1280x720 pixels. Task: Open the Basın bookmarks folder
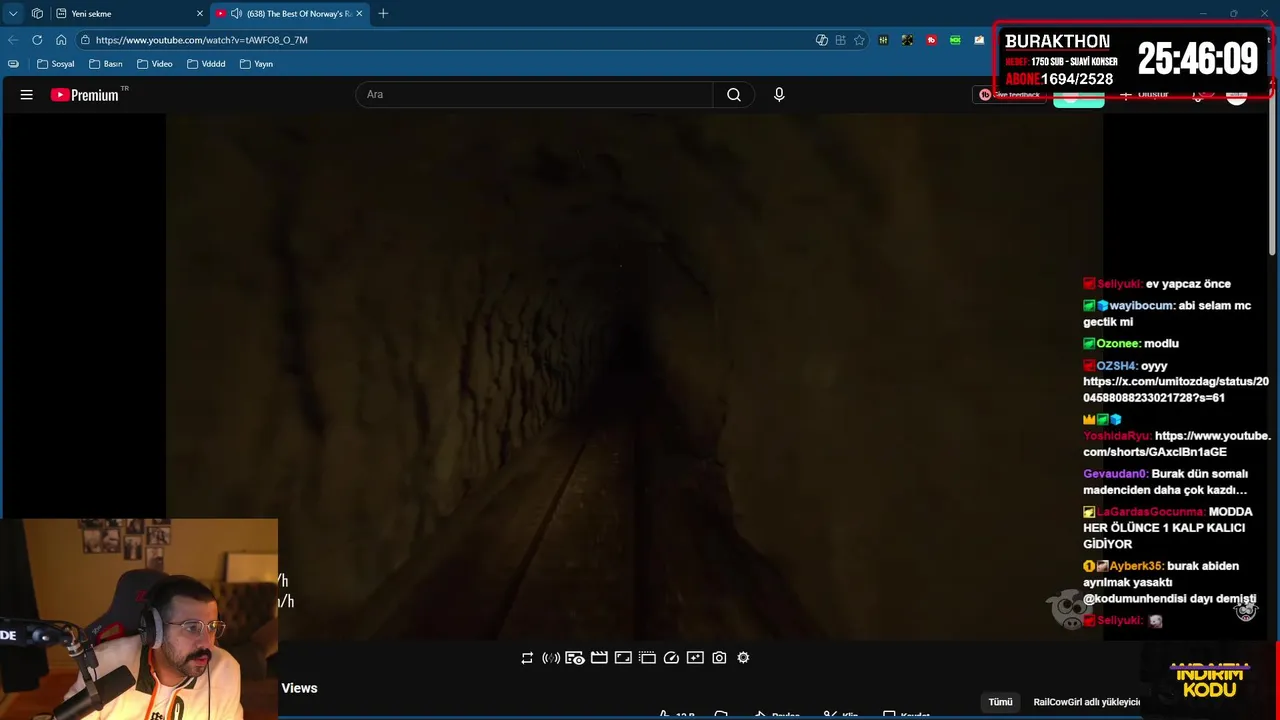[x=106, y=64]
